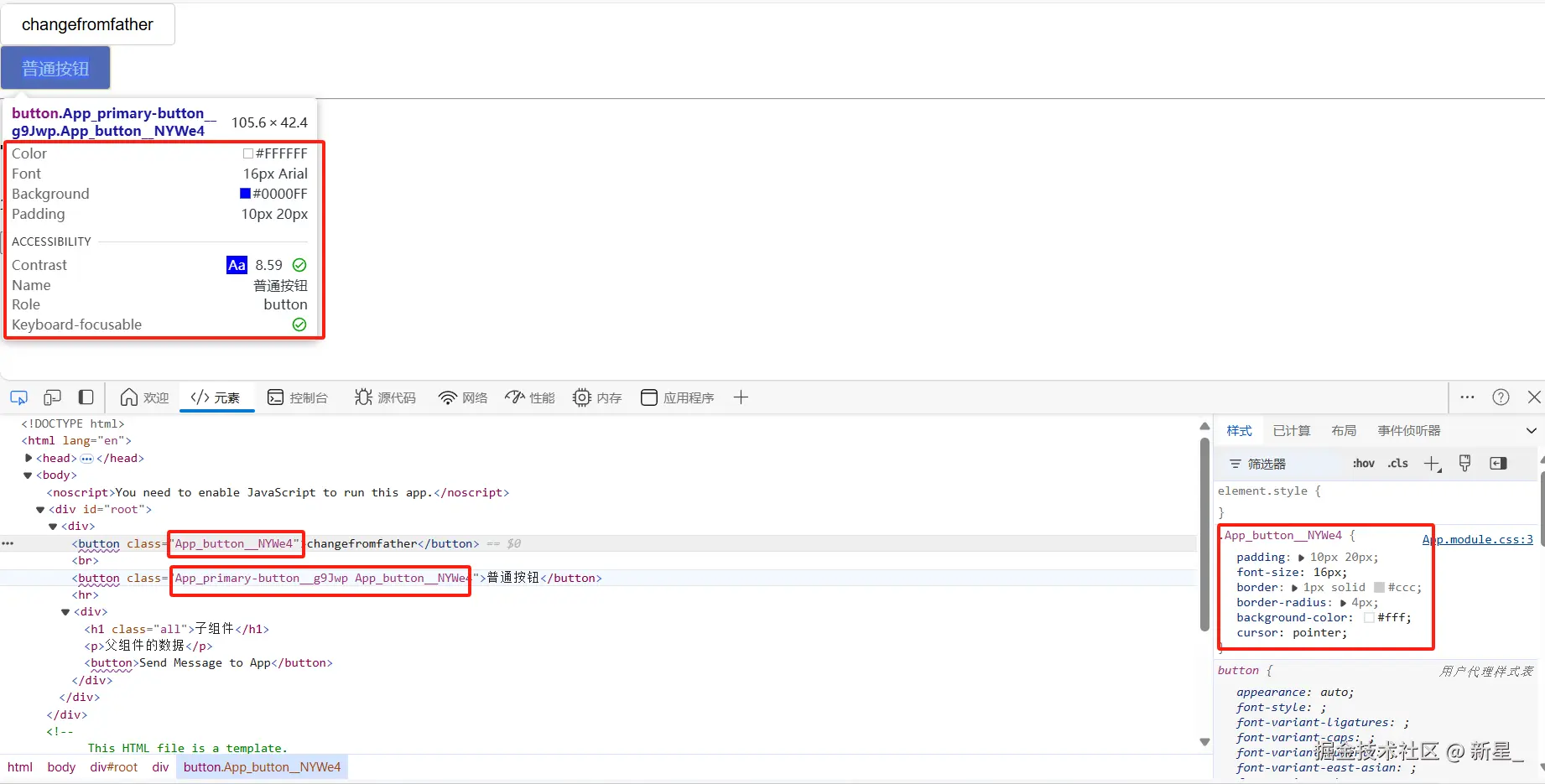Select the 'Send Message to App' button node

208,663
